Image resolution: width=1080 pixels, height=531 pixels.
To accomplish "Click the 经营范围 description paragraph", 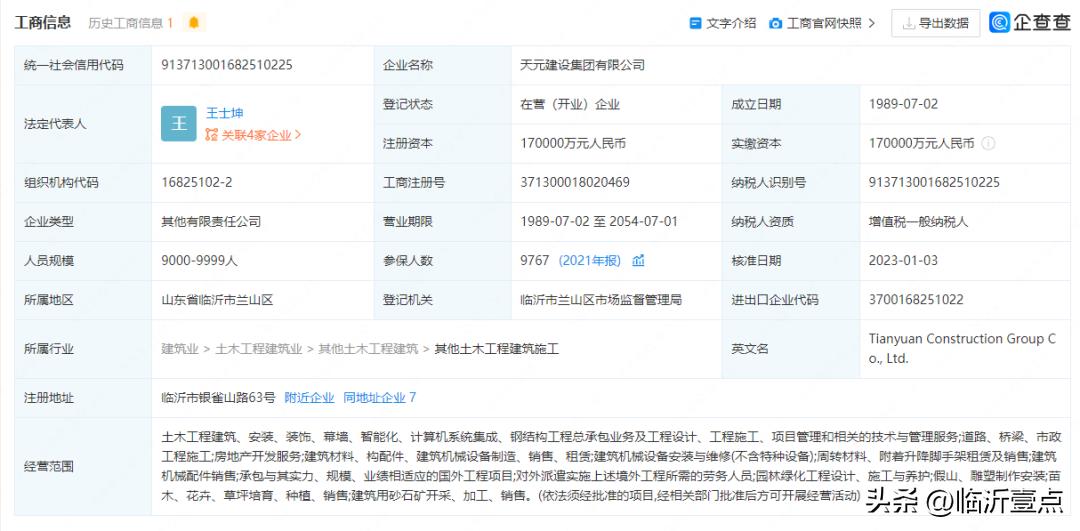I will (611, 466).
